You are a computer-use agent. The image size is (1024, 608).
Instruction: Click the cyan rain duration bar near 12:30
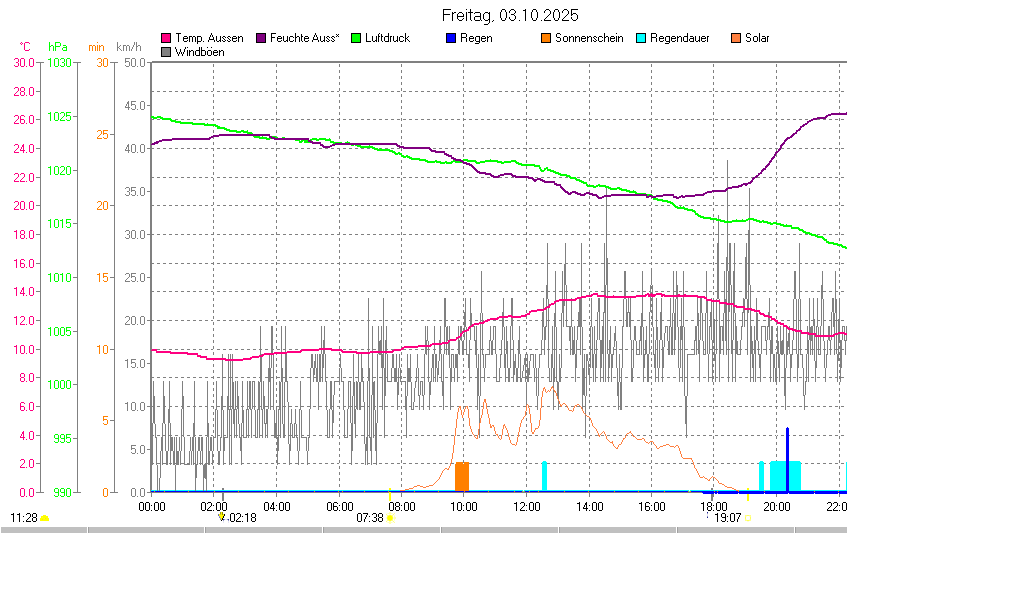coord(544,476)
